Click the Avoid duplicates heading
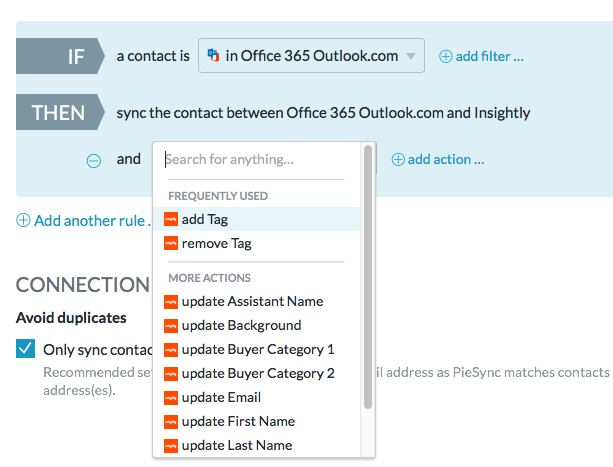 tap(71, 318)
